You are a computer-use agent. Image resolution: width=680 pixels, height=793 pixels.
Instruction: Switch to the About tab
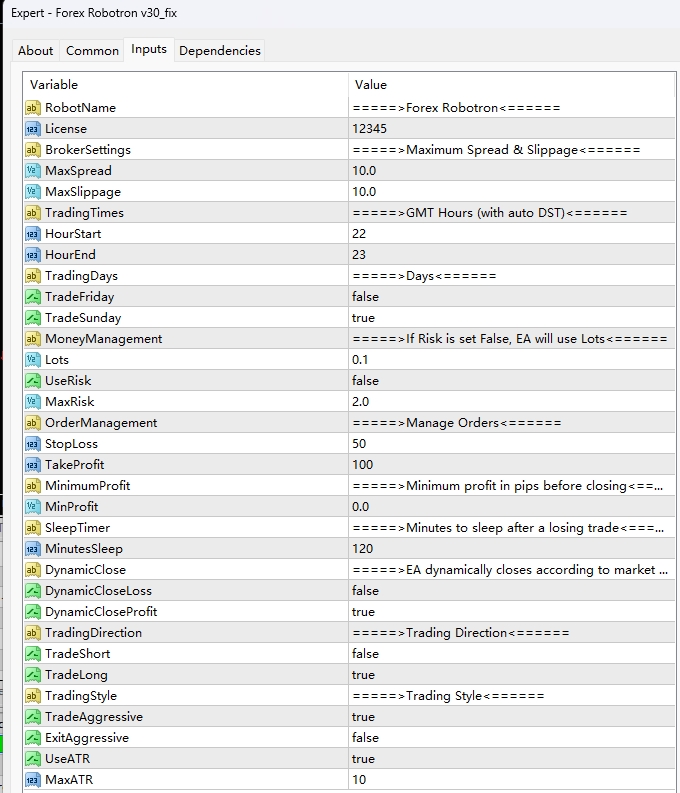pyautogui.click(x=35, y=51)
